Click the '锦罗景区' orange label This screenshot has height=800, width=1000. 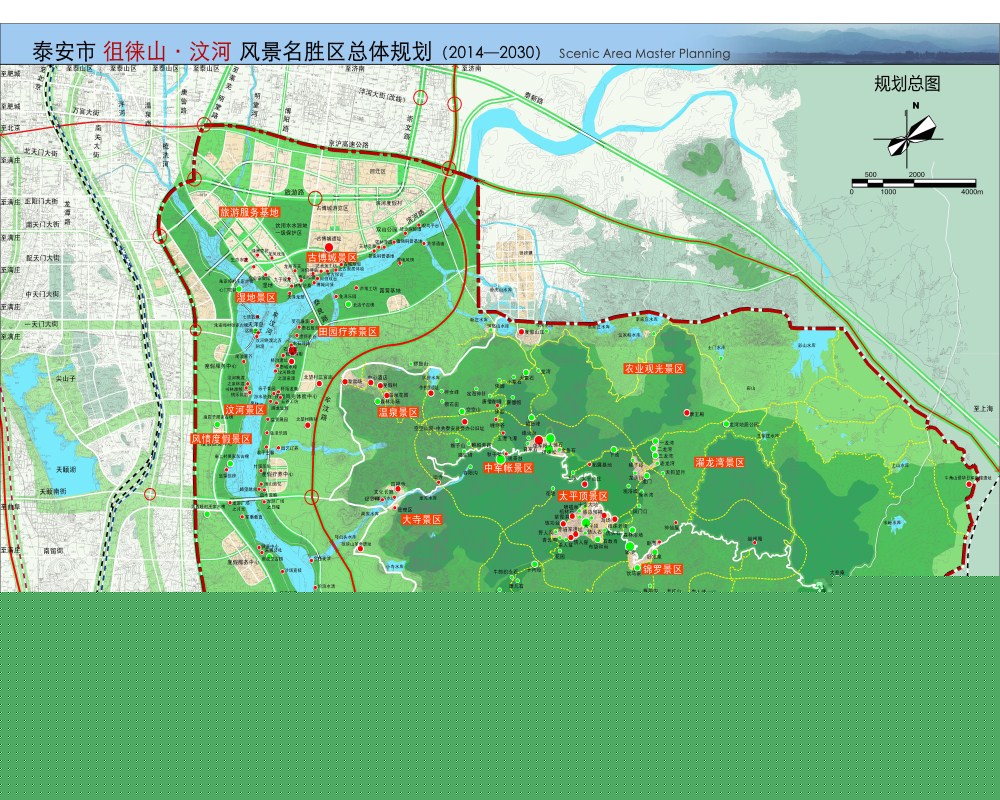(663, 569)
